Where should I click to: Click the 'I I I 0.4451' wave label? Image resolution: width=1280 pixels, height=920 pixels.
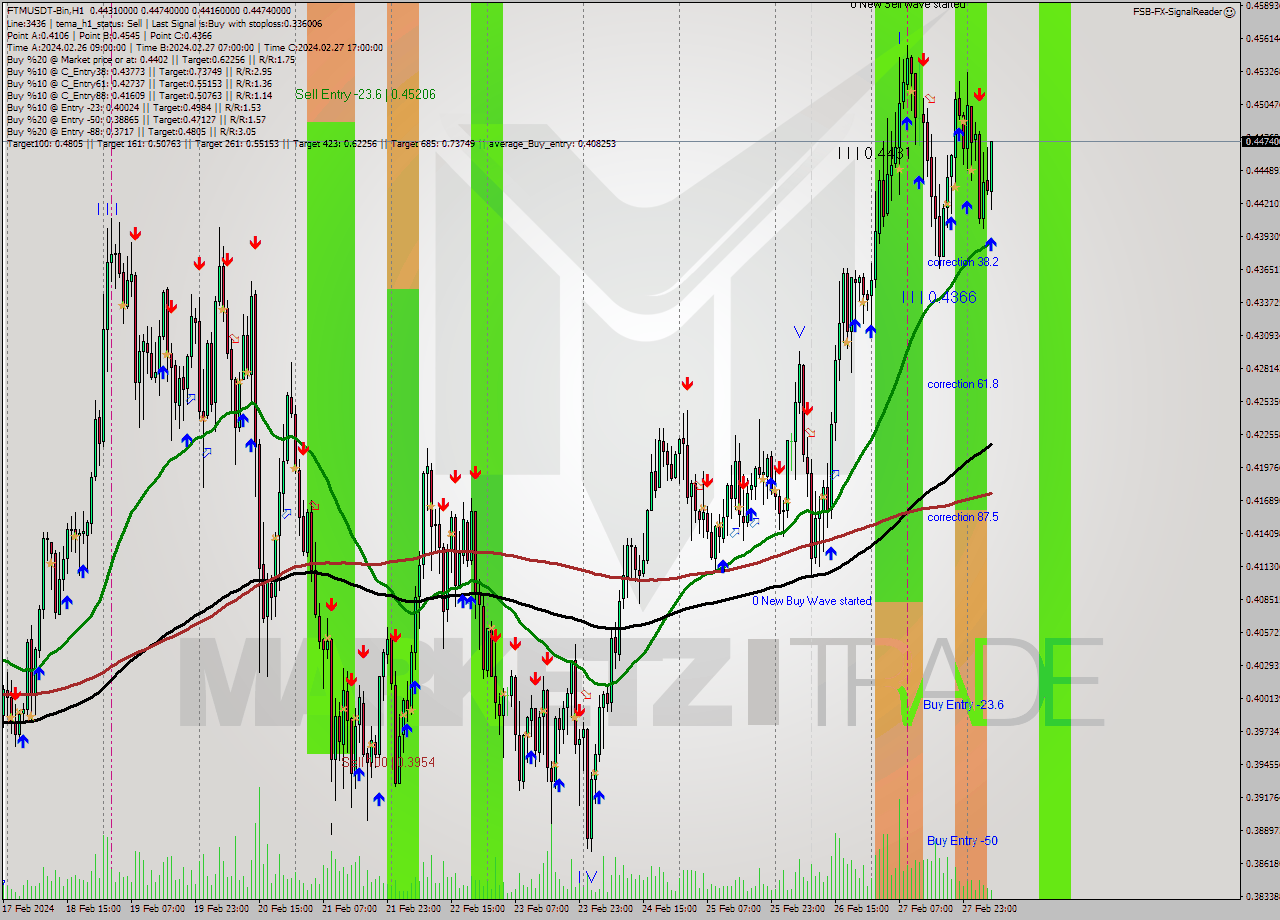click(x=874, y=153)
